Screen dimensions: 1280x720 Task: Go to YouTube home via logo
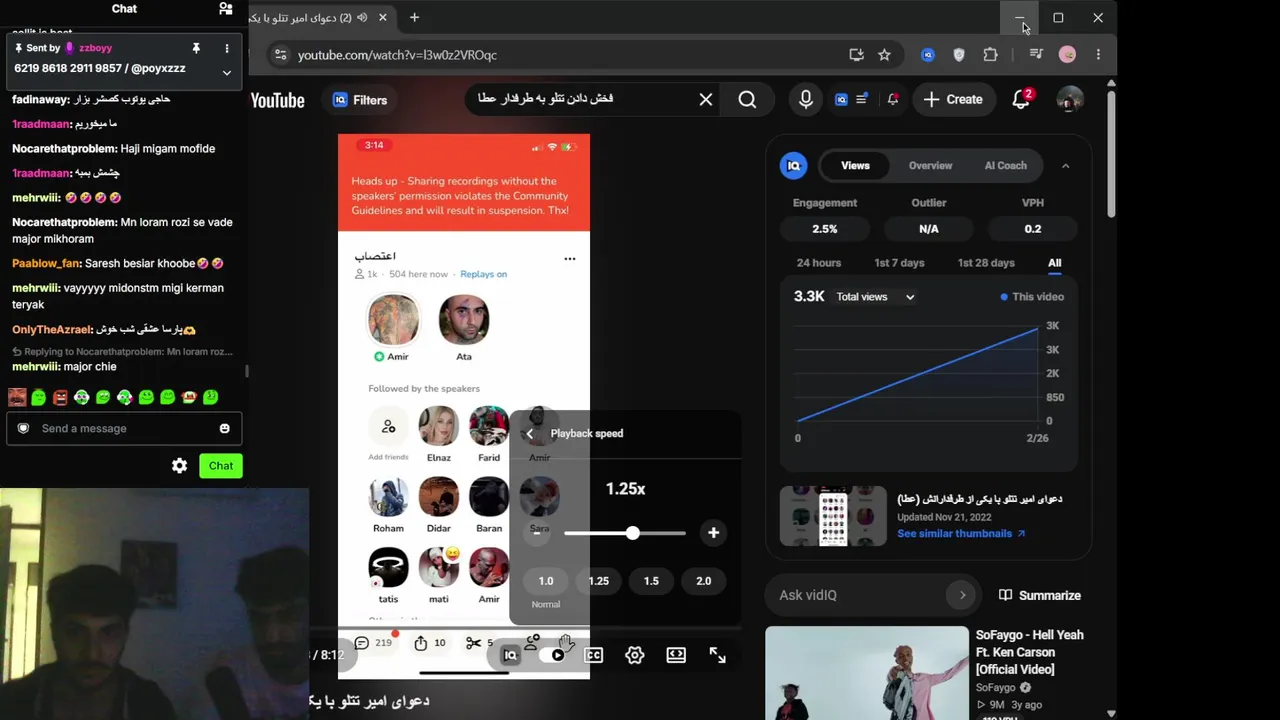[277, 100]
